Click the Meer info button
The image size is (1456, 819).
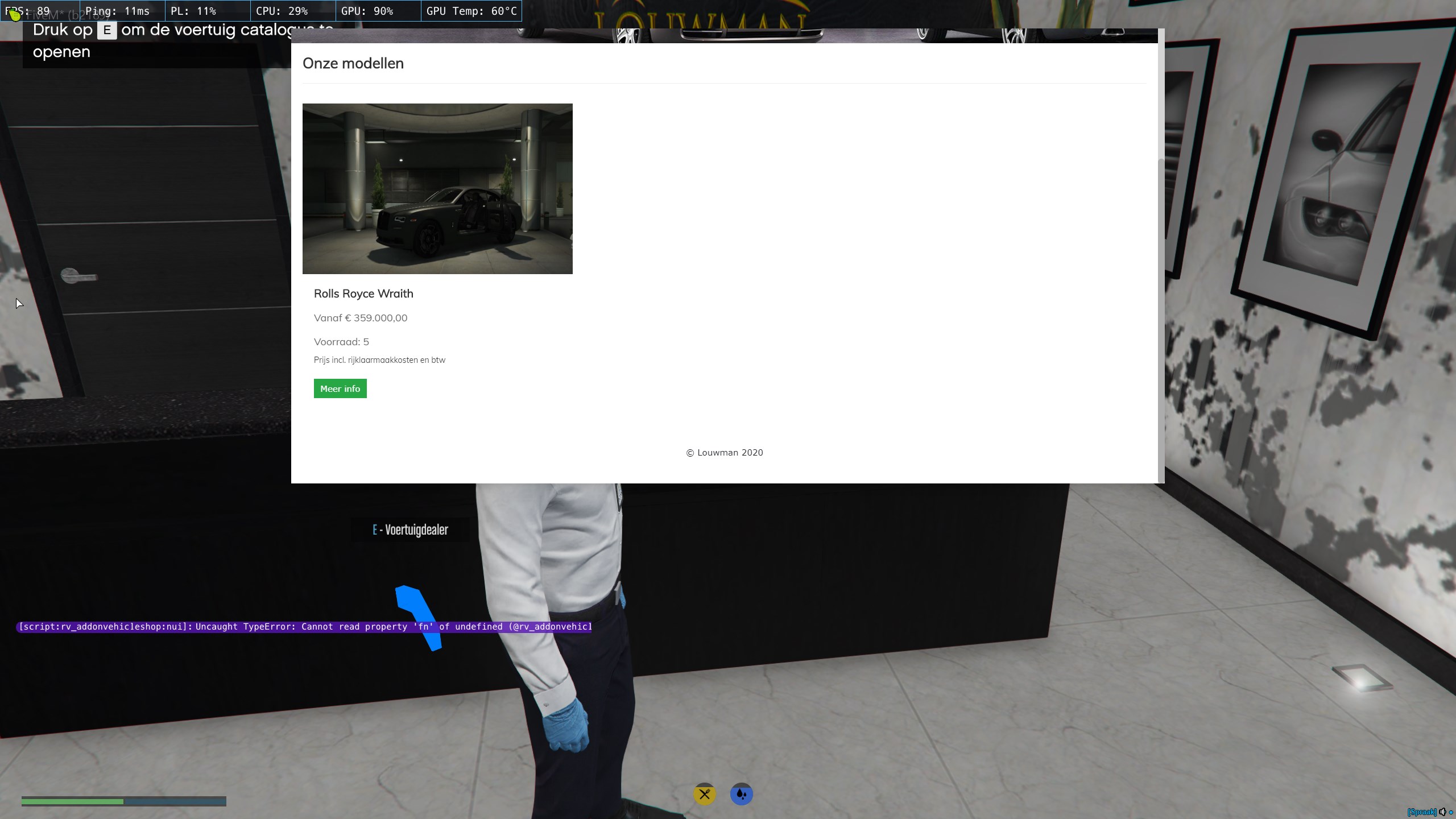pyautogui.click(x=340, y=388)
